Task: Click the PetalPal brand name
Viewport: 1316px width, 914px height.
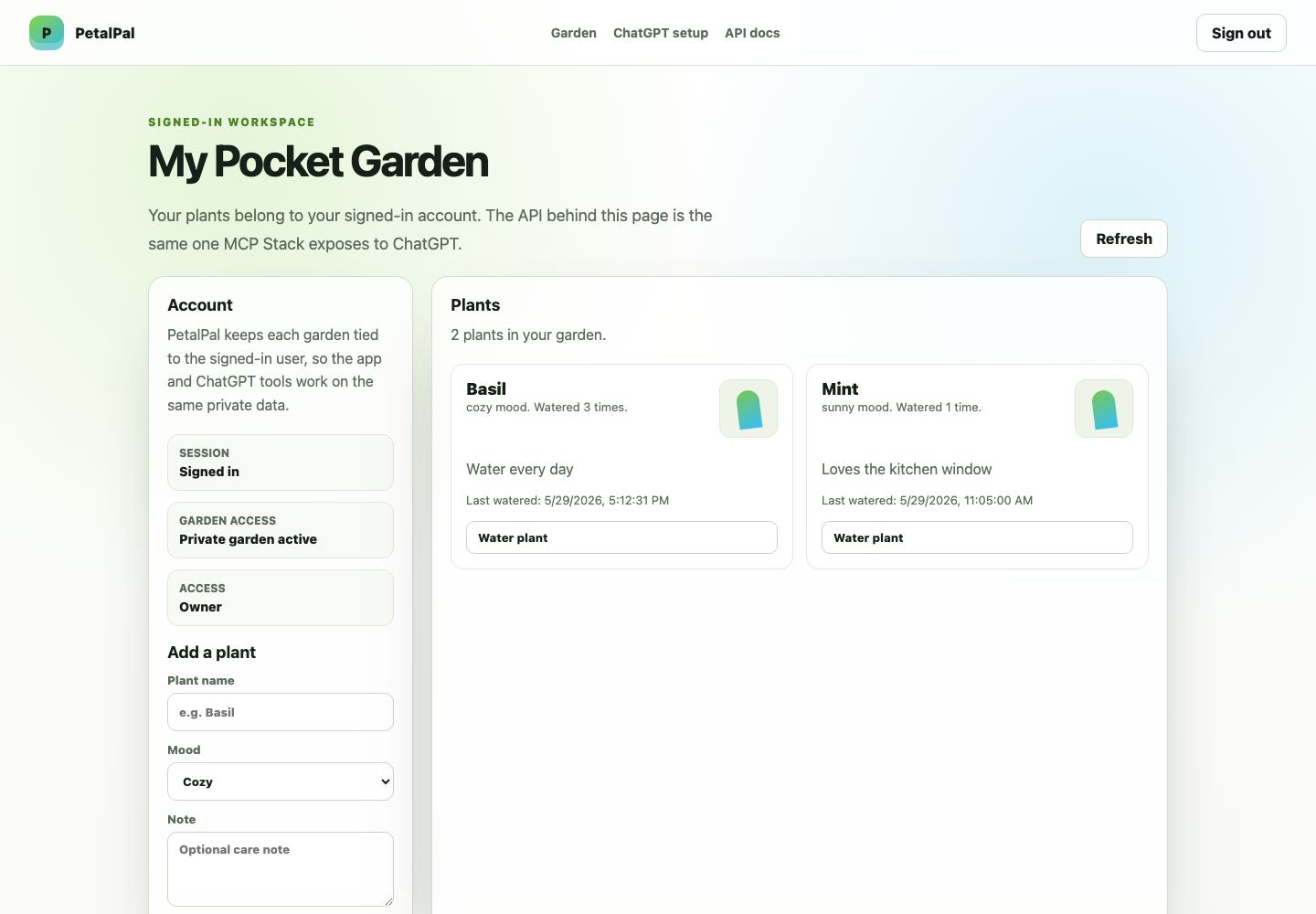Action: click(105, 33)
